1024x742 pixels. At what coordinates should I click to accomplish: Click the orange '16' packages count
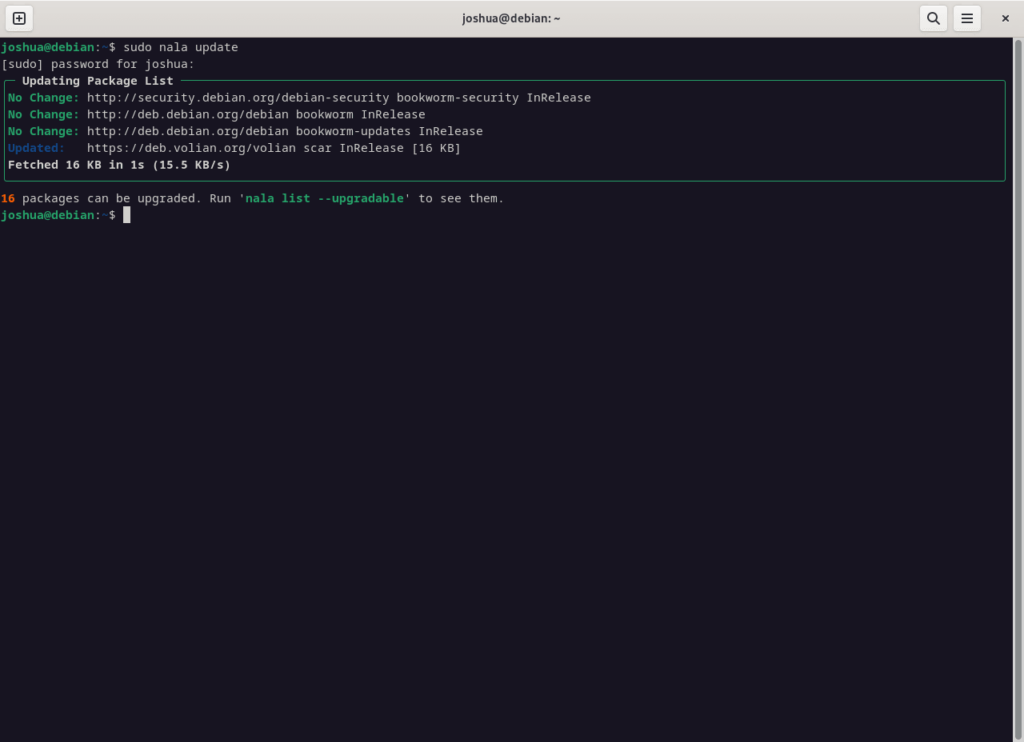pyautogui.click(x=8, y=199)
